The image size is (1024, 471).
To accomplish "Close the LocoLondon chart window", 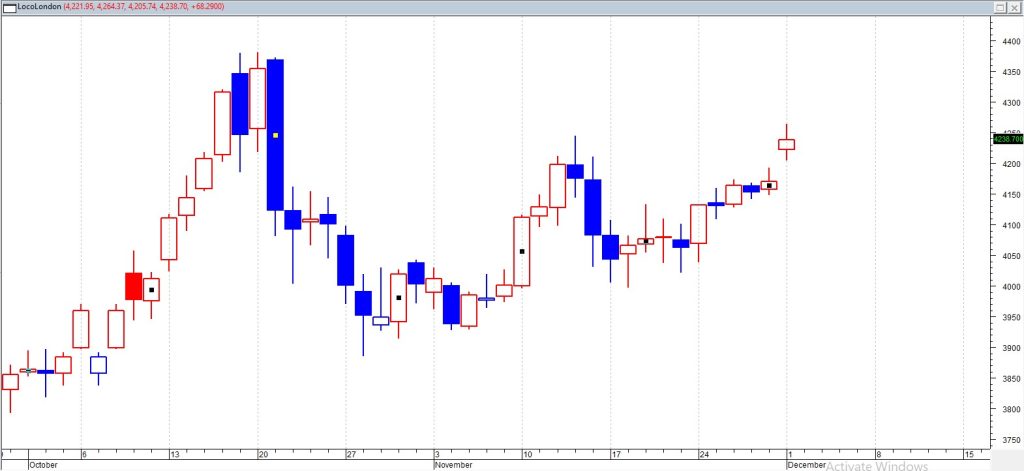I will pyautogui.click(x=1013, y=6).
